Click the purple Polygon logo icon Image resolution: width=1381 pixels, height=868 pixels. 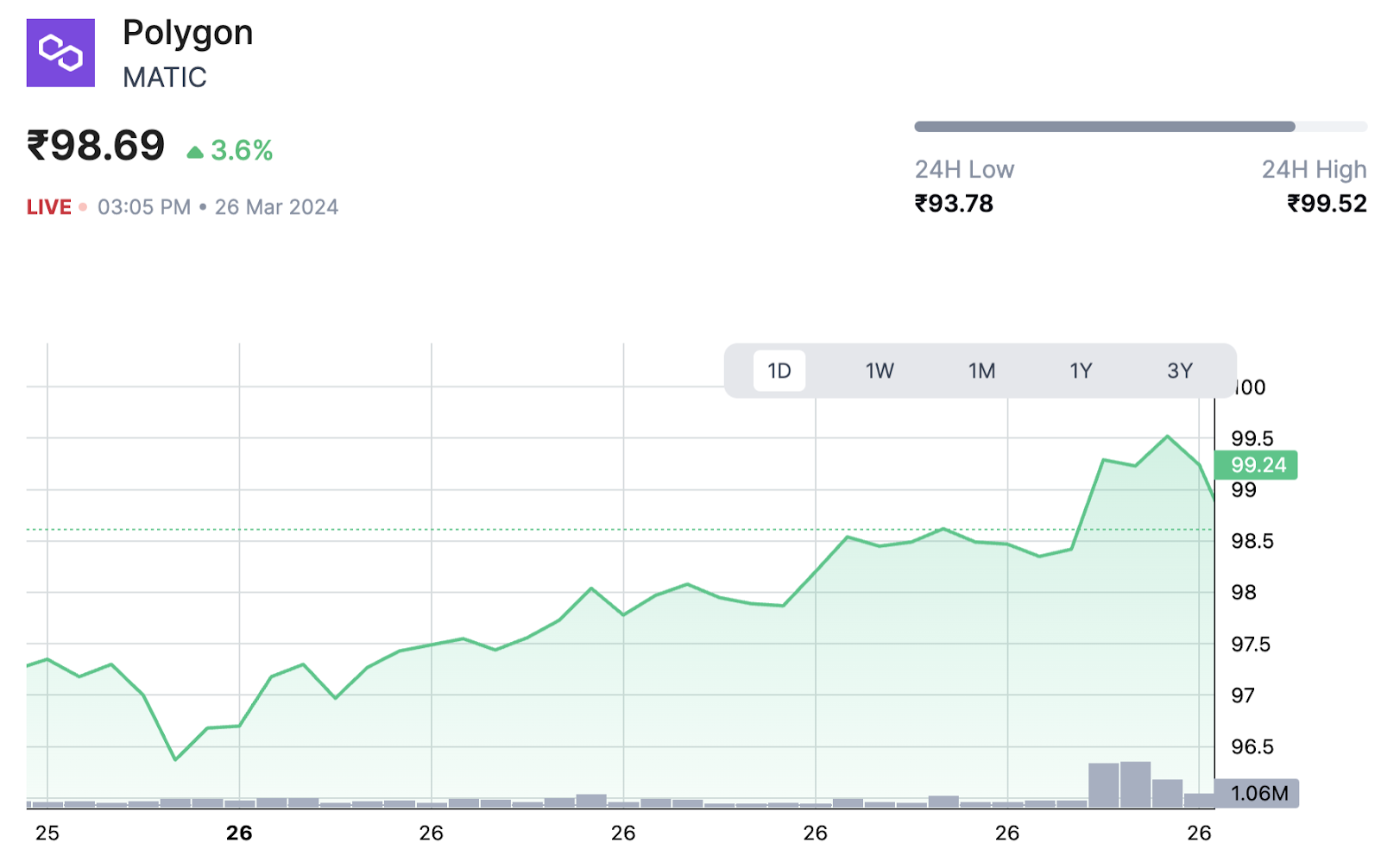tap(60, 53)
